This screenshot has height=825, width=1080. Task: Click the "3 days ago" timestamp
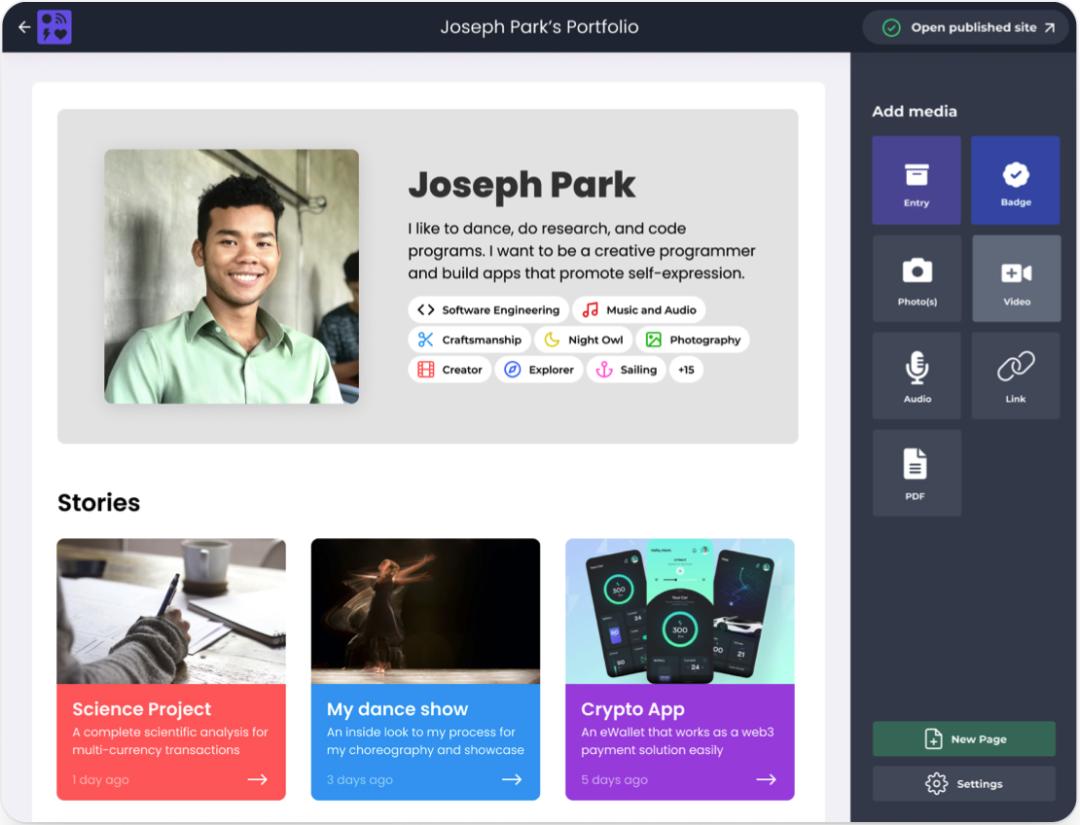click(360, 780)
